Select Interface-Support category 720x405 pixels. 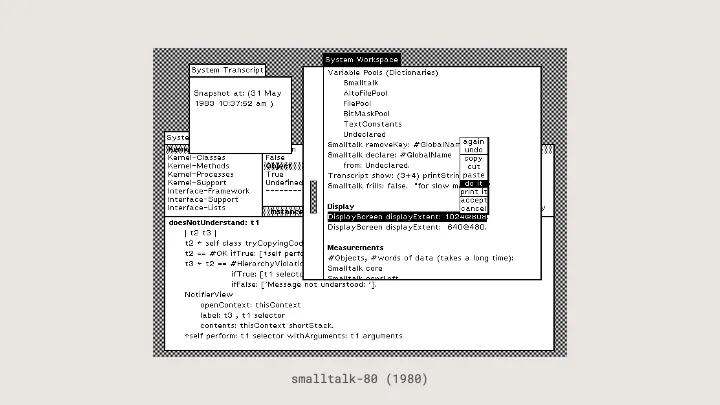pyautogui.click(x=202, y=200)
